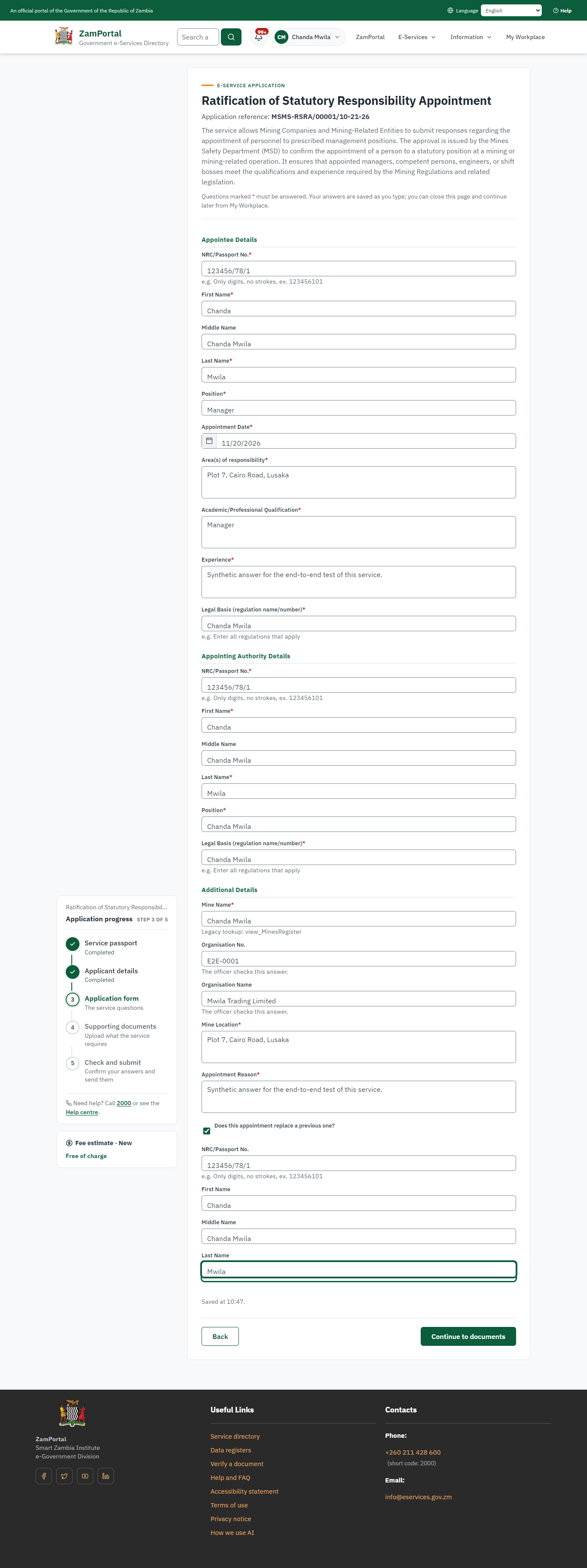Click the CM user avatar
This screenshot has height=1568, width=587.
point(281,37)
